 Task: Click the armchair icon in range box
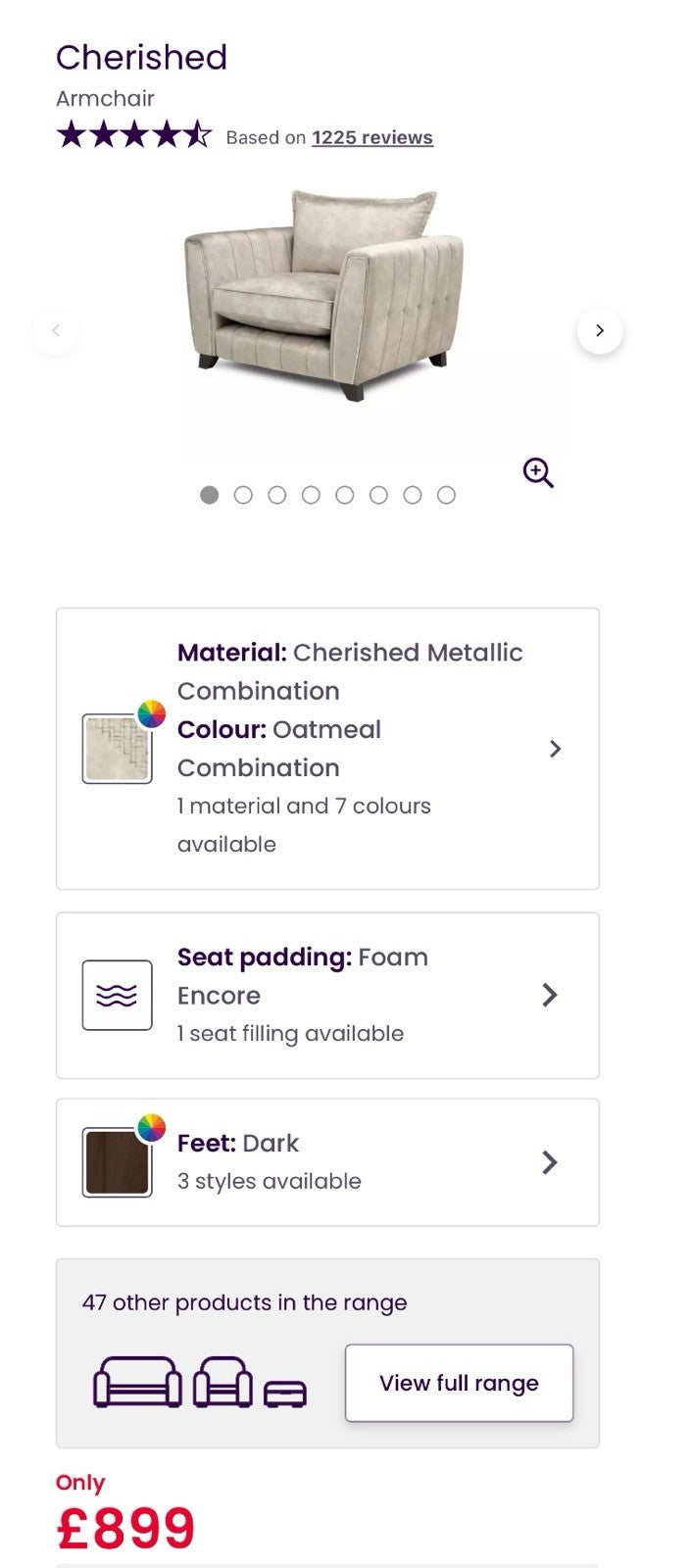tap(222, 1382)
